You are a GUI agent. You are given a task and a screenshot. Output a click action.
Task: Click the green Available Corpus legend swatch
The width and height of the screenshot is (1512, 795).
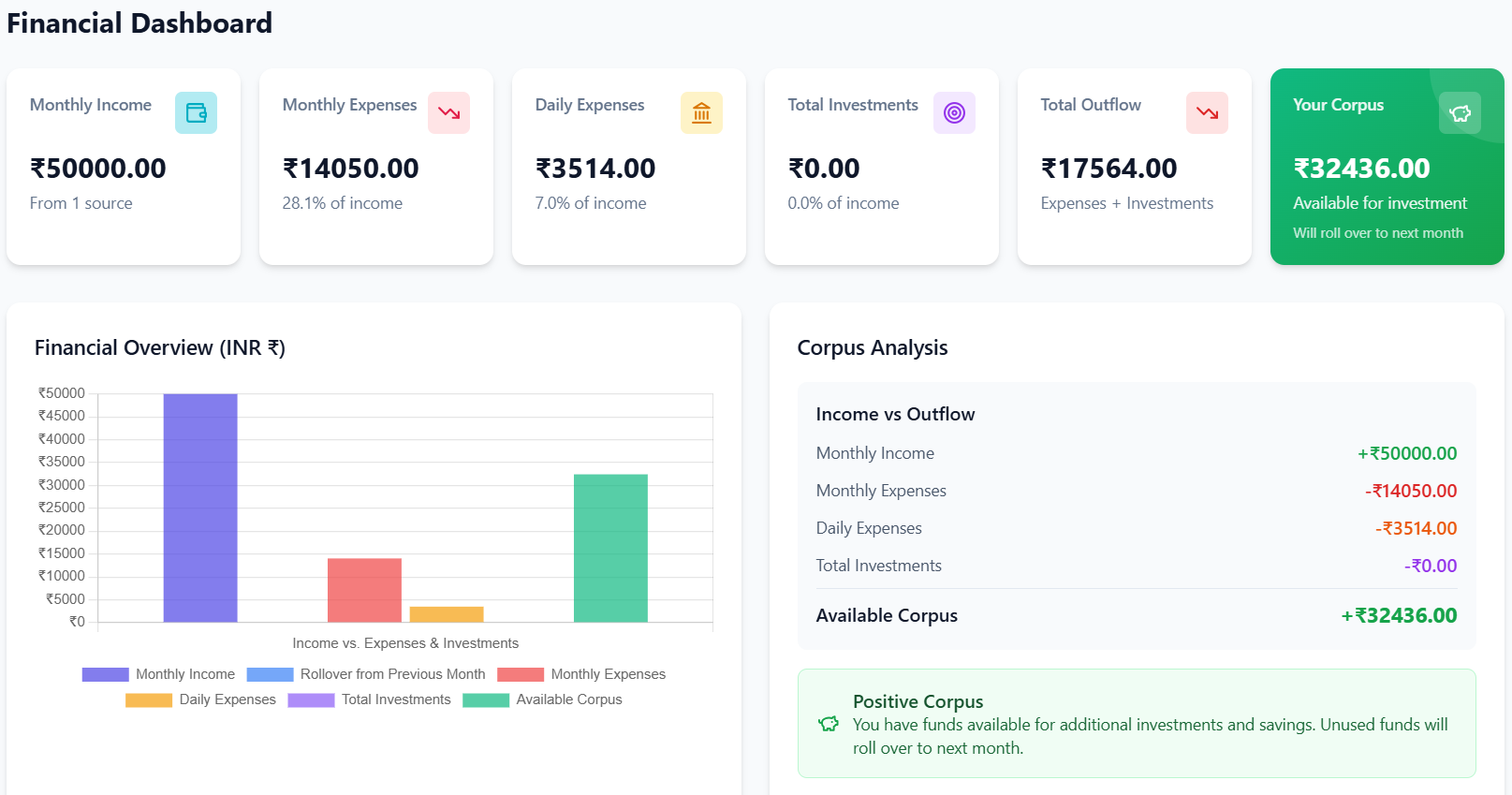pos(486,699)
